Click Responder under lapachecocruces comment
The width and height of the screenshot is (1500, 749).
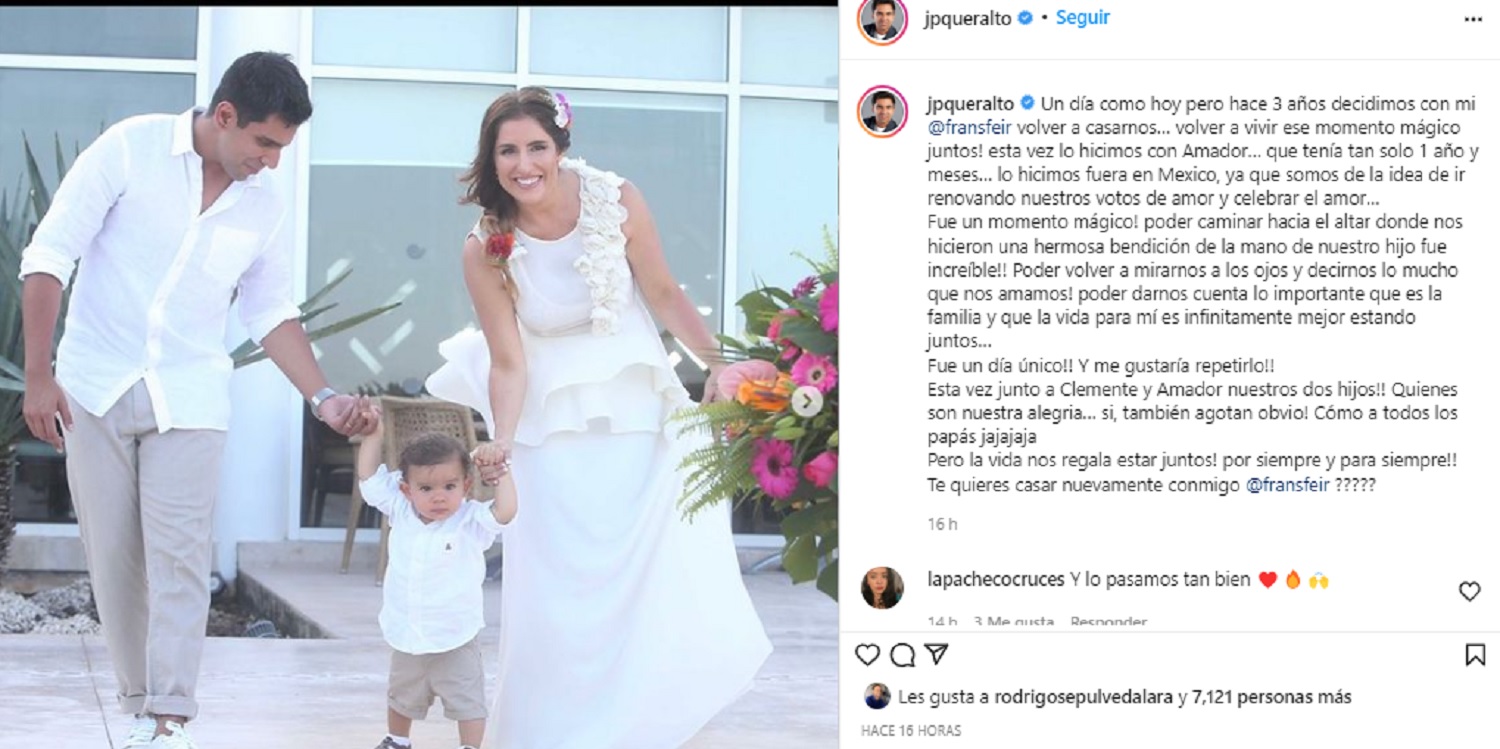(x=1108, y=622)
